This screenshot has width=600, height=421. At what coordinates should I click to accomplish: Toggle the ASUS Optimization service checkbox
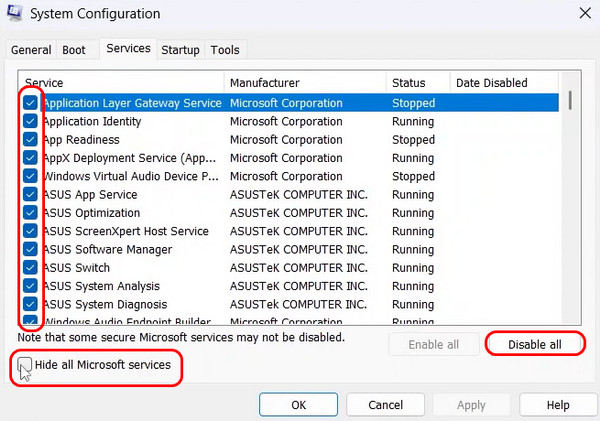(30, 213)
